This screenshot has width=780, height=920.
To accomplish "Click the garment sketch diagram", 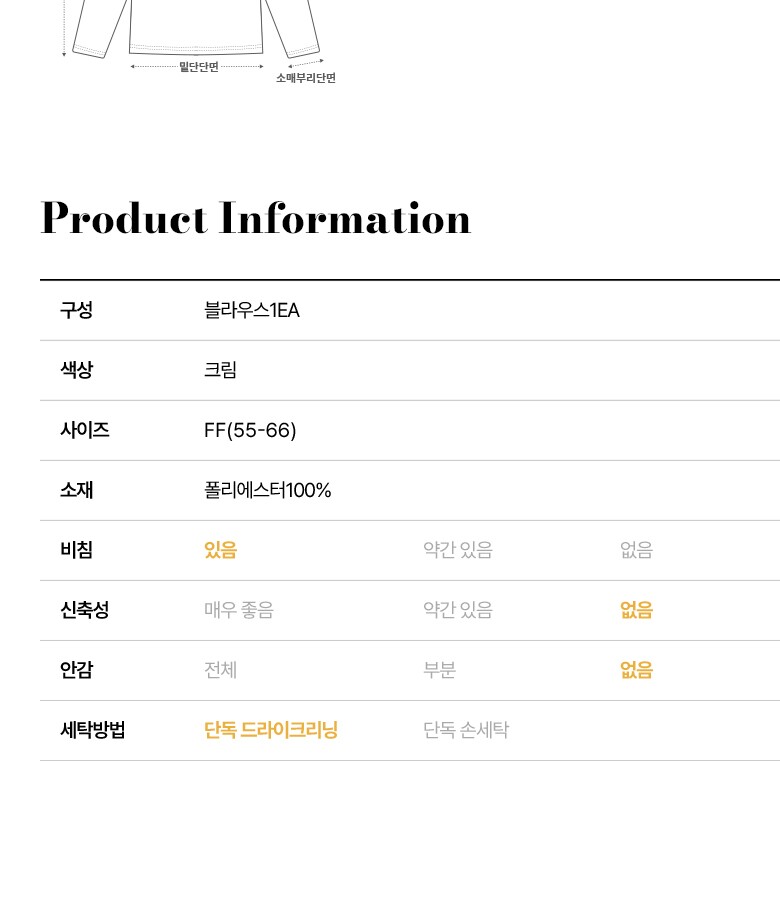I will pos(195,28).
